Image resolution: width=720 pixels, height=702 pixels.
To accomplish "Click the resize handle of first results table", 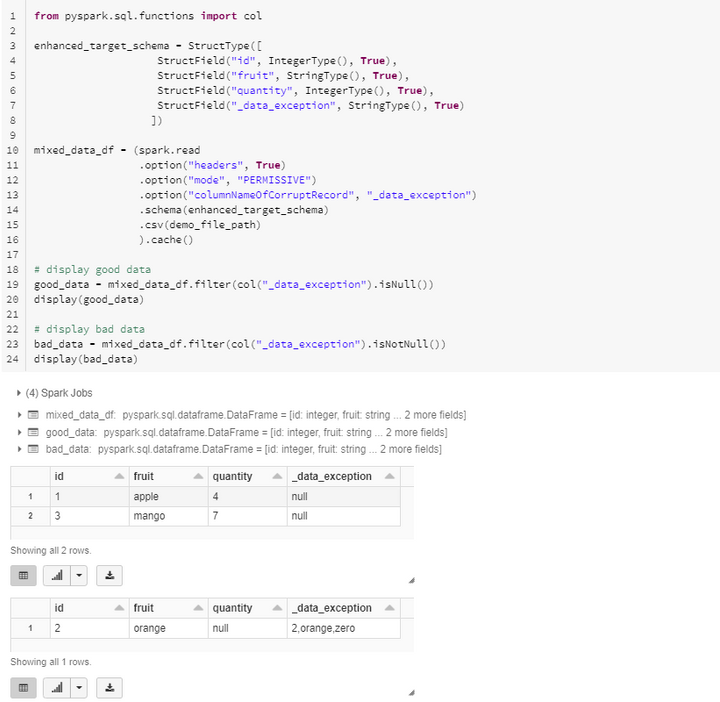I will click(411, 581).
